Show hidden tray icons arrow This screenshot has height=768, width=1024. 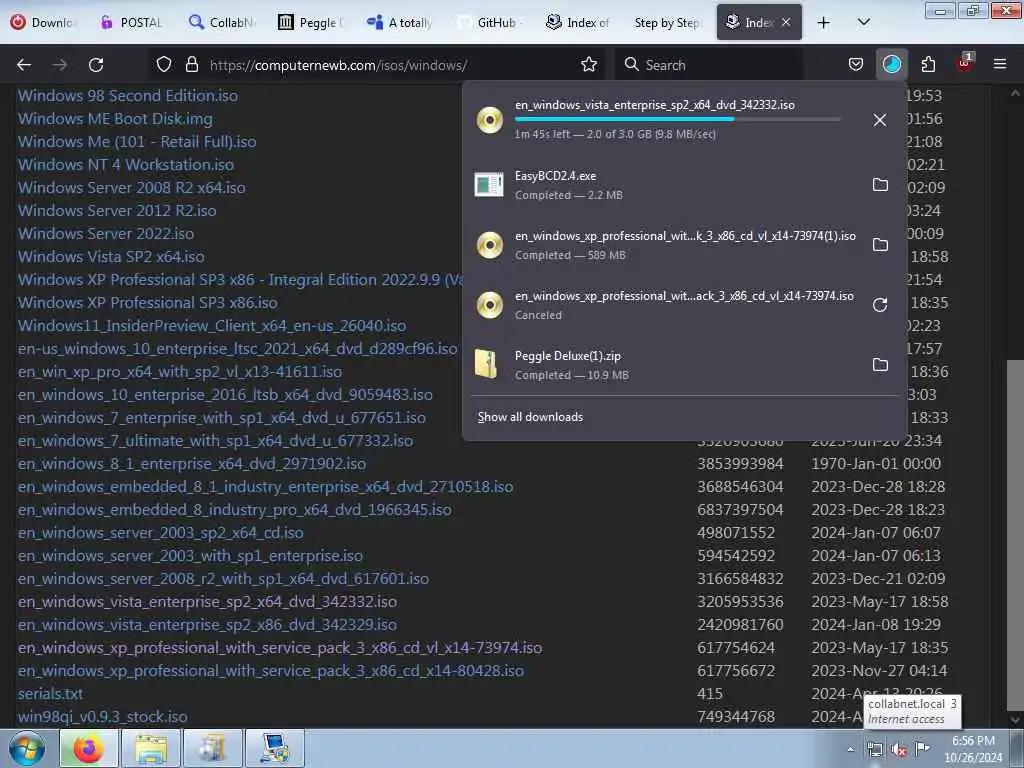tap(850, 750)
